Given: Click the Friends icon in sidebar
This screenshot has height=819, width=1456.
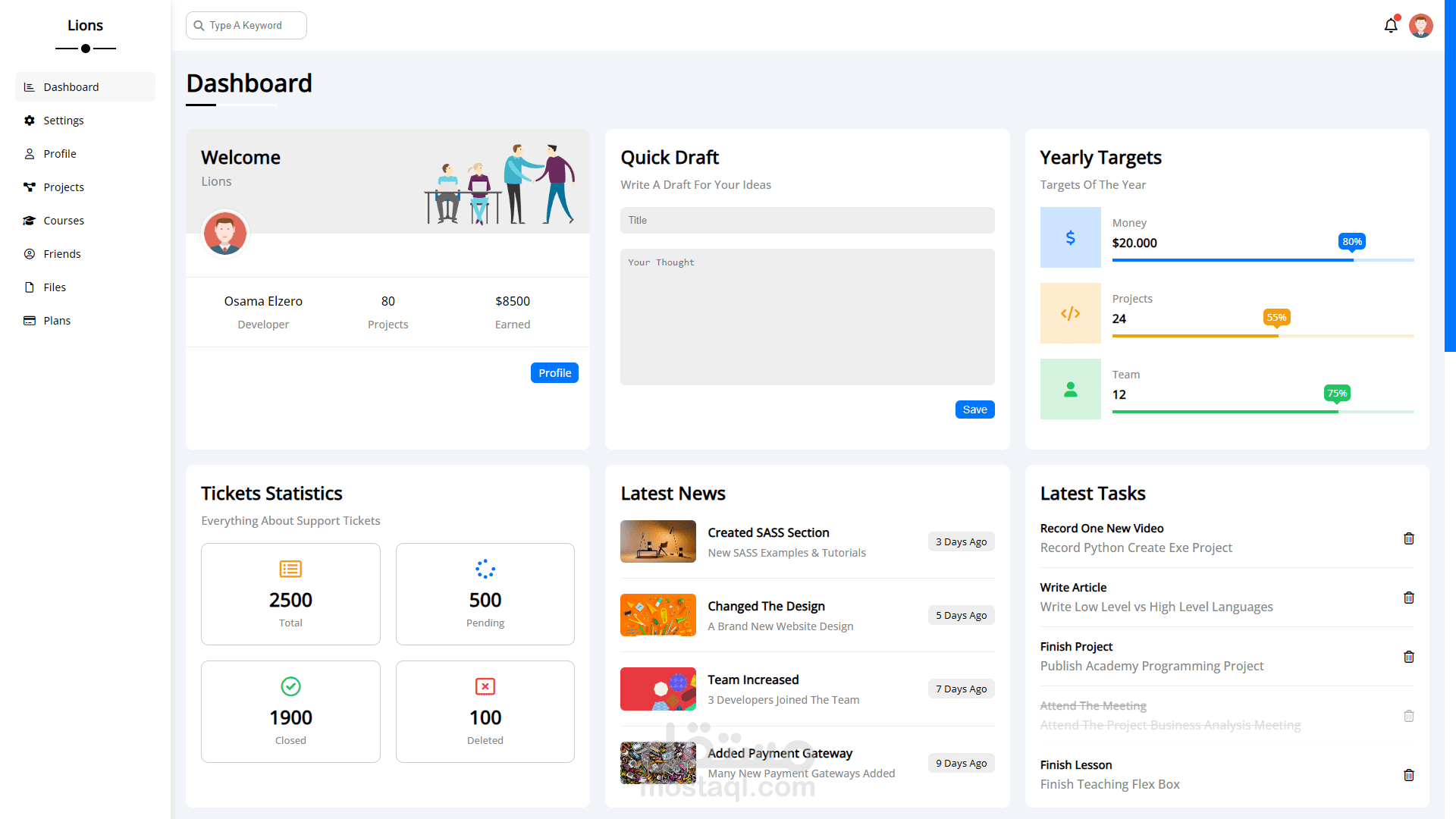Looking at the screenshot, I should 30,254.
